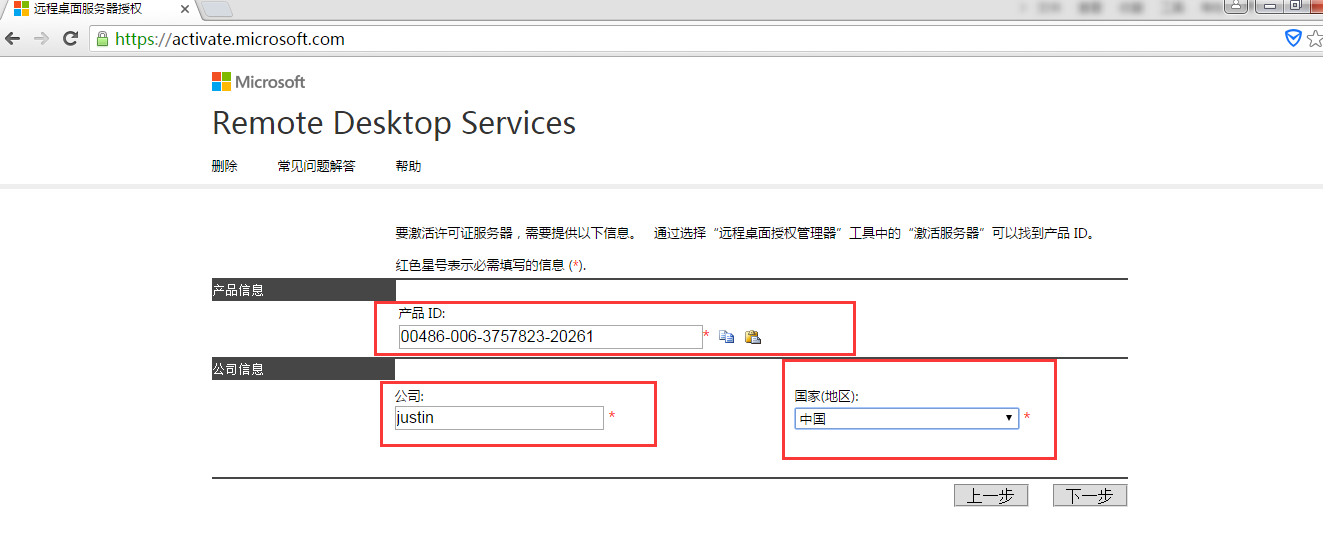Screen dimensions: 1323x557
Task: Open a new browser tab
Action: point(217,9)
